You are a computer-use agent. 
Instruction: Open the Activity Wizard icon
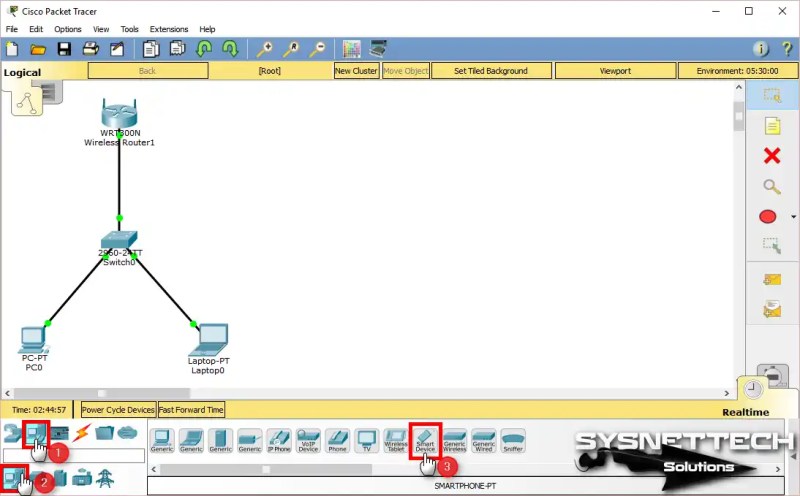point(117,49)
